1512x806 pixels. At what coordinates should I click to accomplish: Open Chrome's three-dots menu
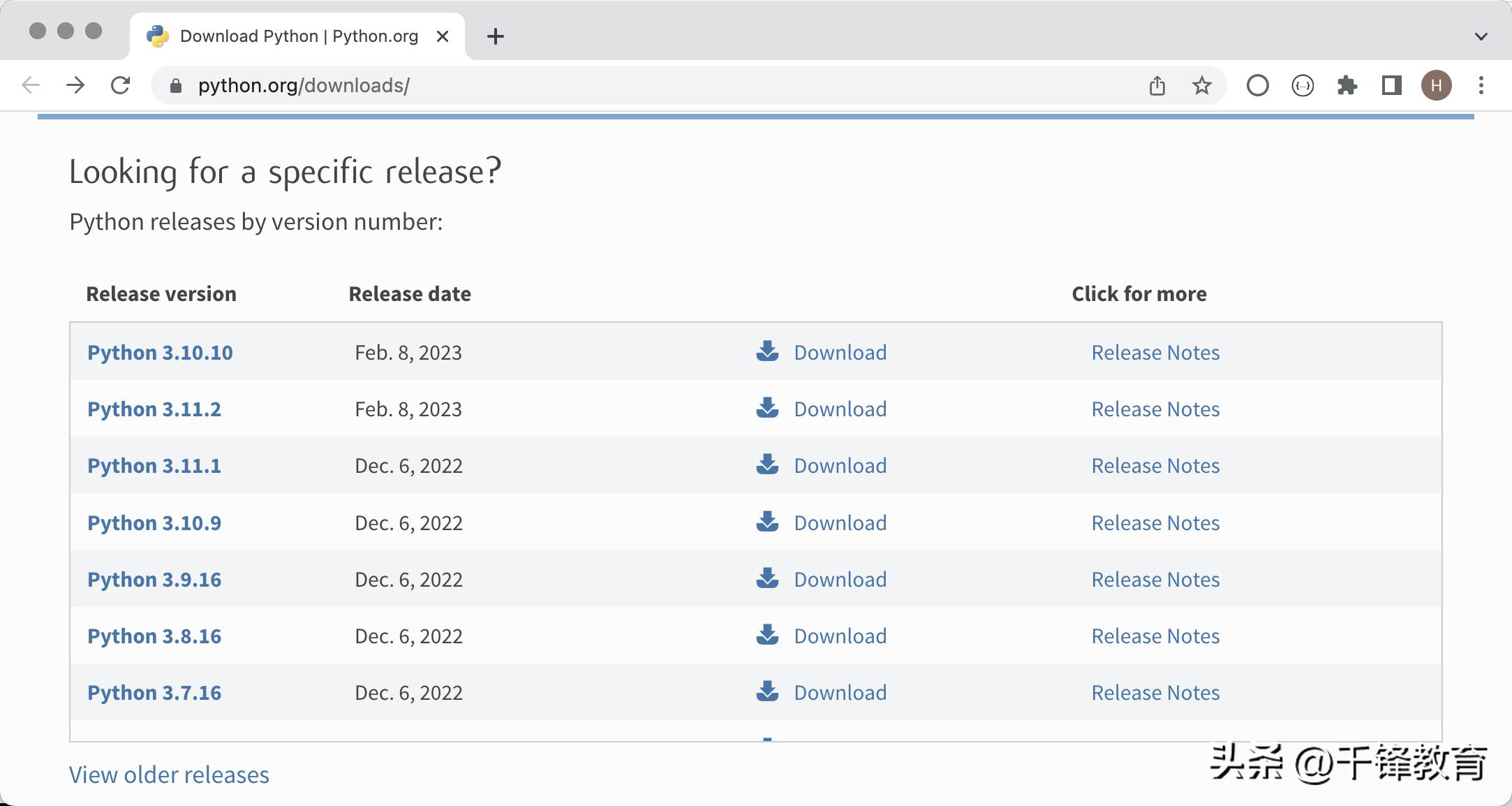[1481, 86]
